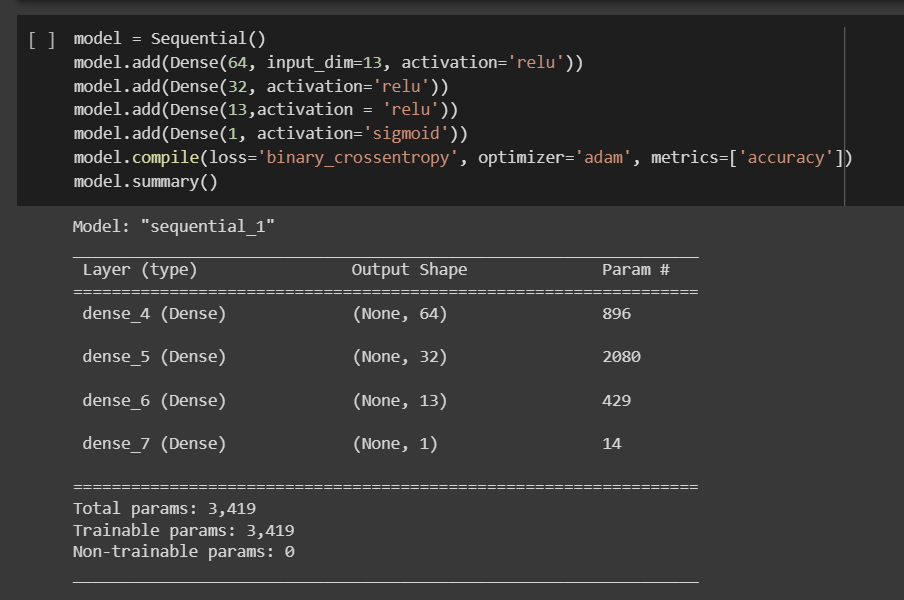Click the Dense(1, activation='sigmoid') line

270,134
